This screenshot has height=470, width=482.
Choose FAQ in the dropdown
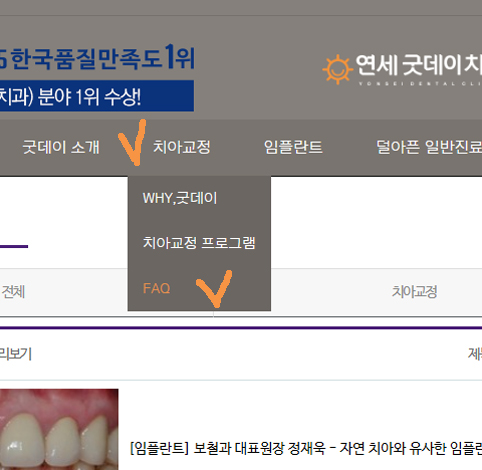click(156, 288)
